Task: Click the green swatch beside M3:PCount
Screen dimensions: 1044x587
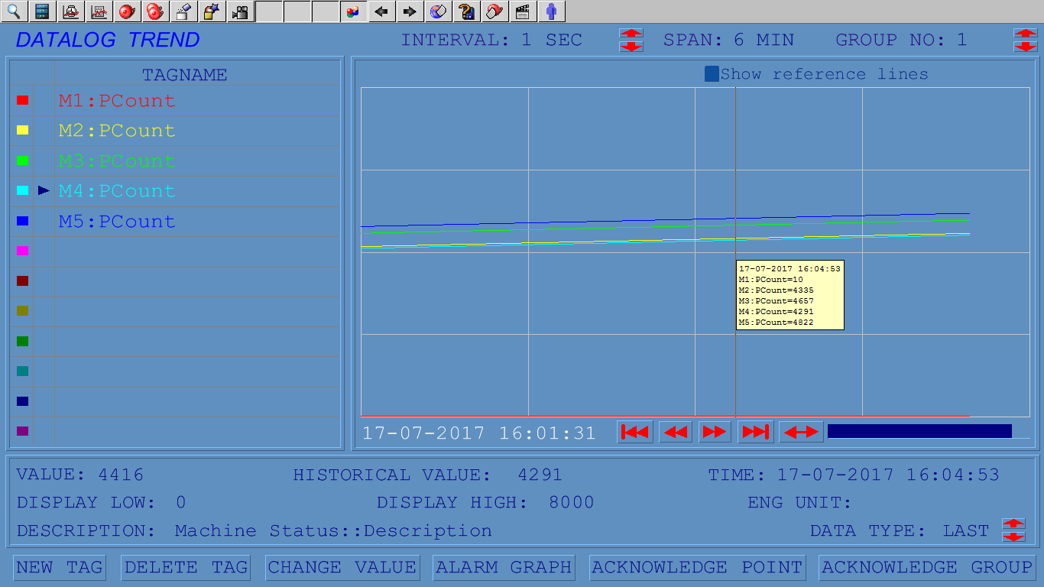Action: 23,160
